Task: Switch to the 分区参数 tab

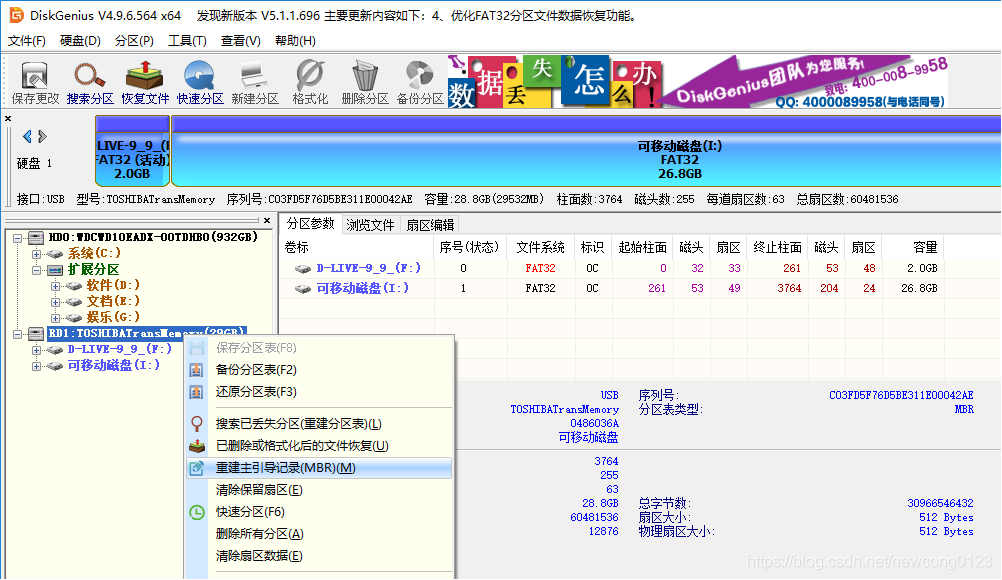Action: click(311, 224)
